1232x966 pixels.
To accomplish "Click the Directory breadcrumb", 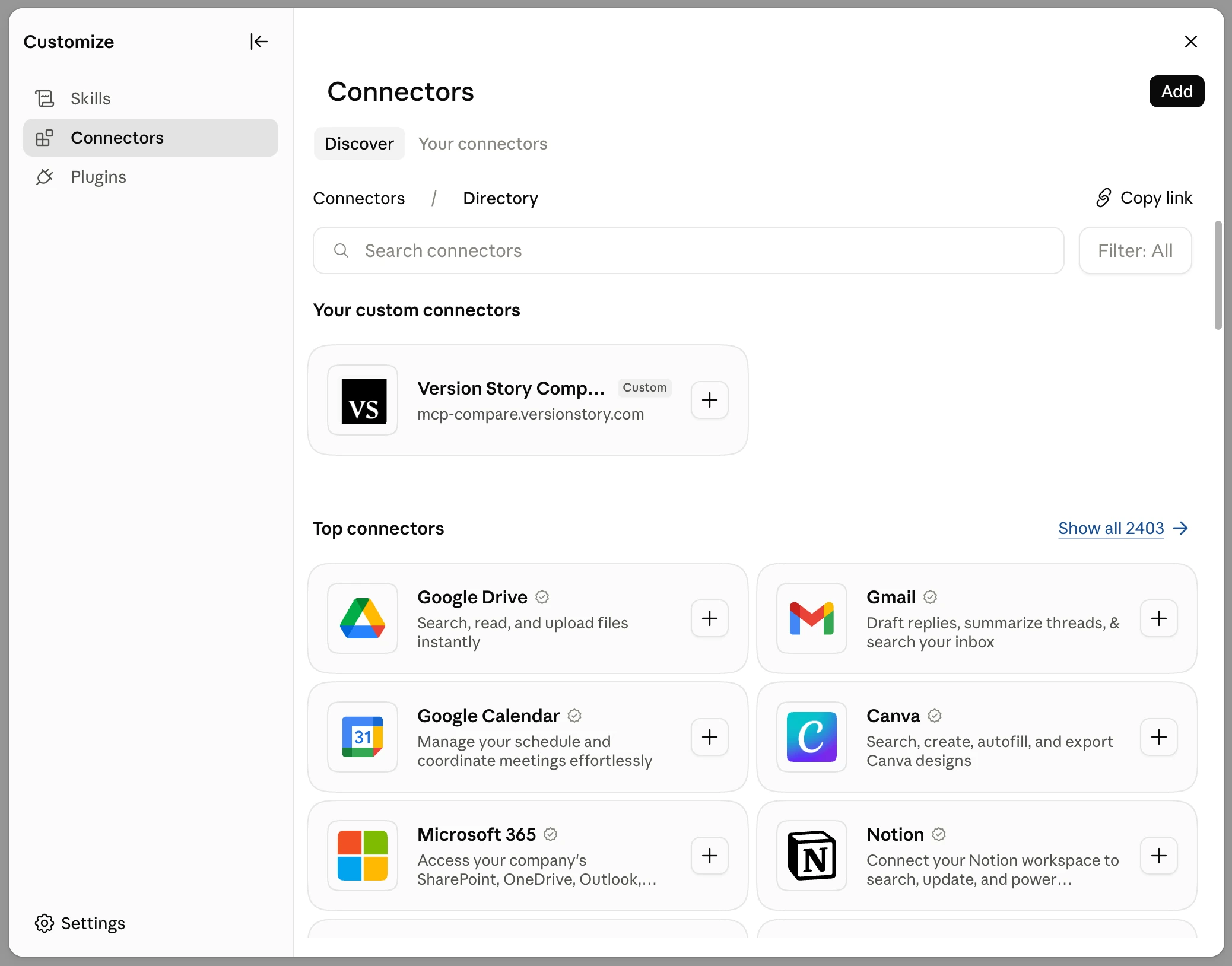I will click(500, 198).
